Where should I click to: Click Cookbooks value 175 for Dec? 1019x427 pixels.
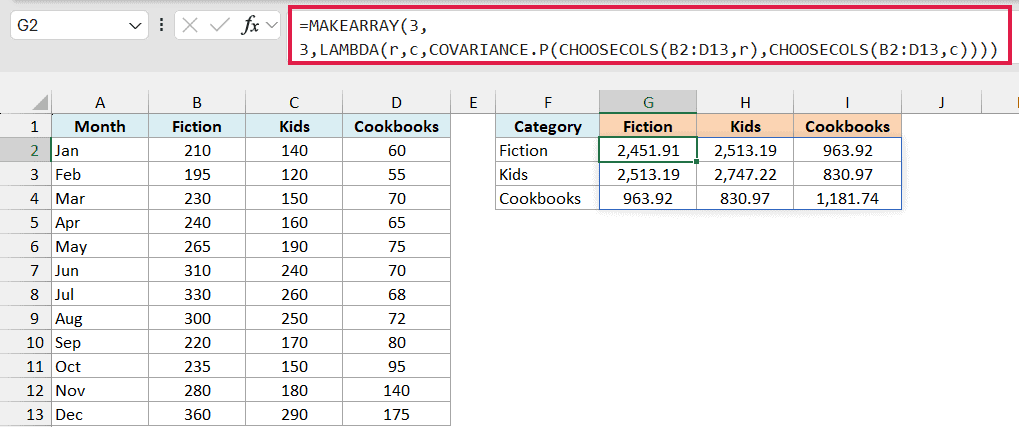[396, 415]
